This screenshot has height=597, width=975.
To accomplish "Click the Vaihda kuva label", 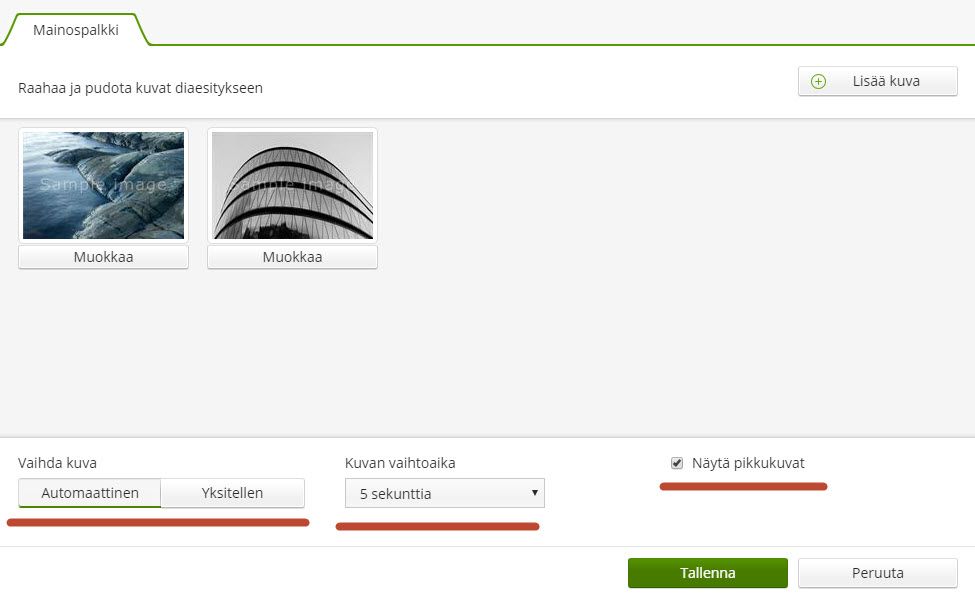I will click(57, 463).
